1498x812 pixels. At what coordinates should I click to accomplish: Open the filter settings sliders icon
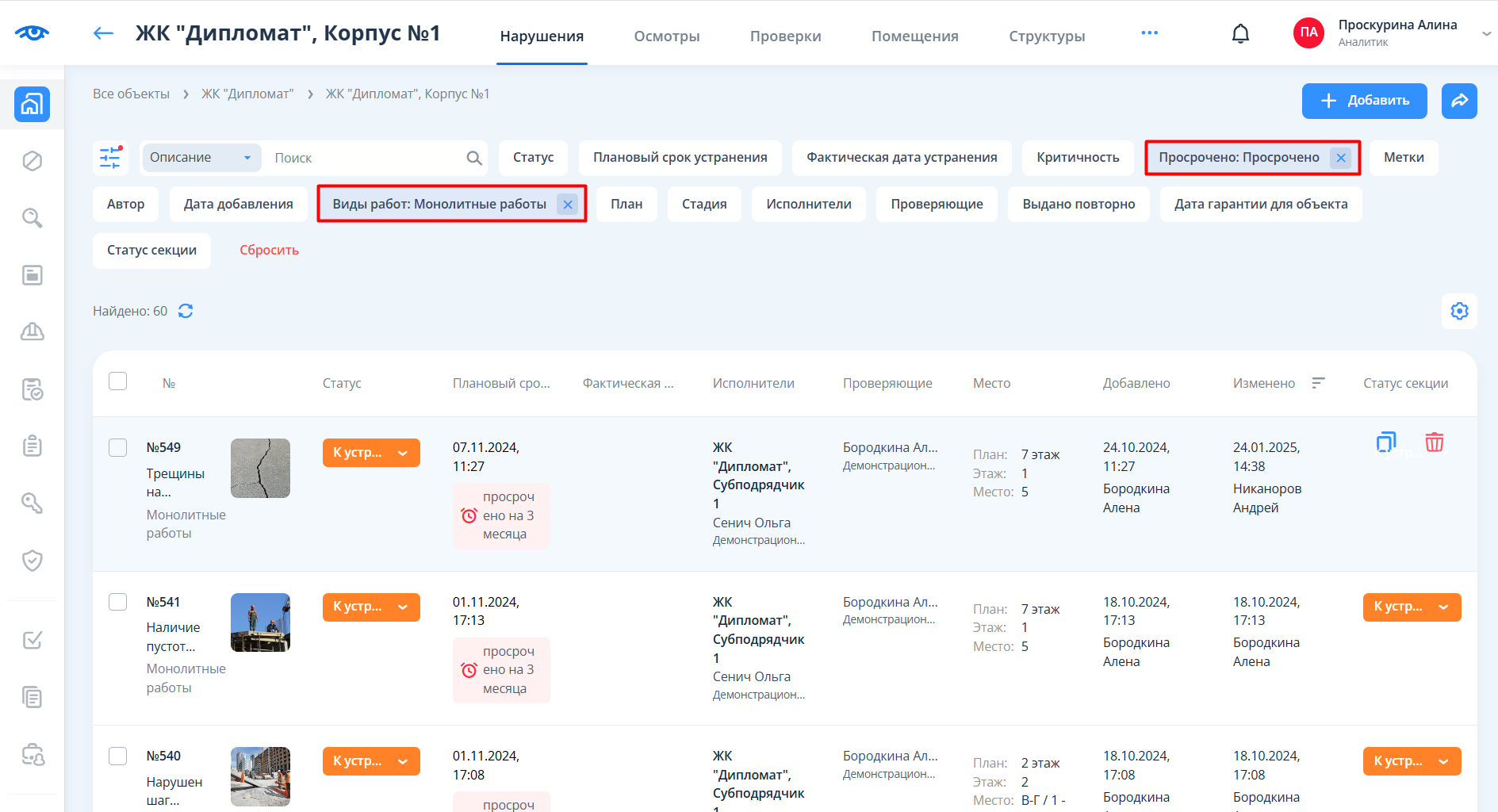click(110, 158)
